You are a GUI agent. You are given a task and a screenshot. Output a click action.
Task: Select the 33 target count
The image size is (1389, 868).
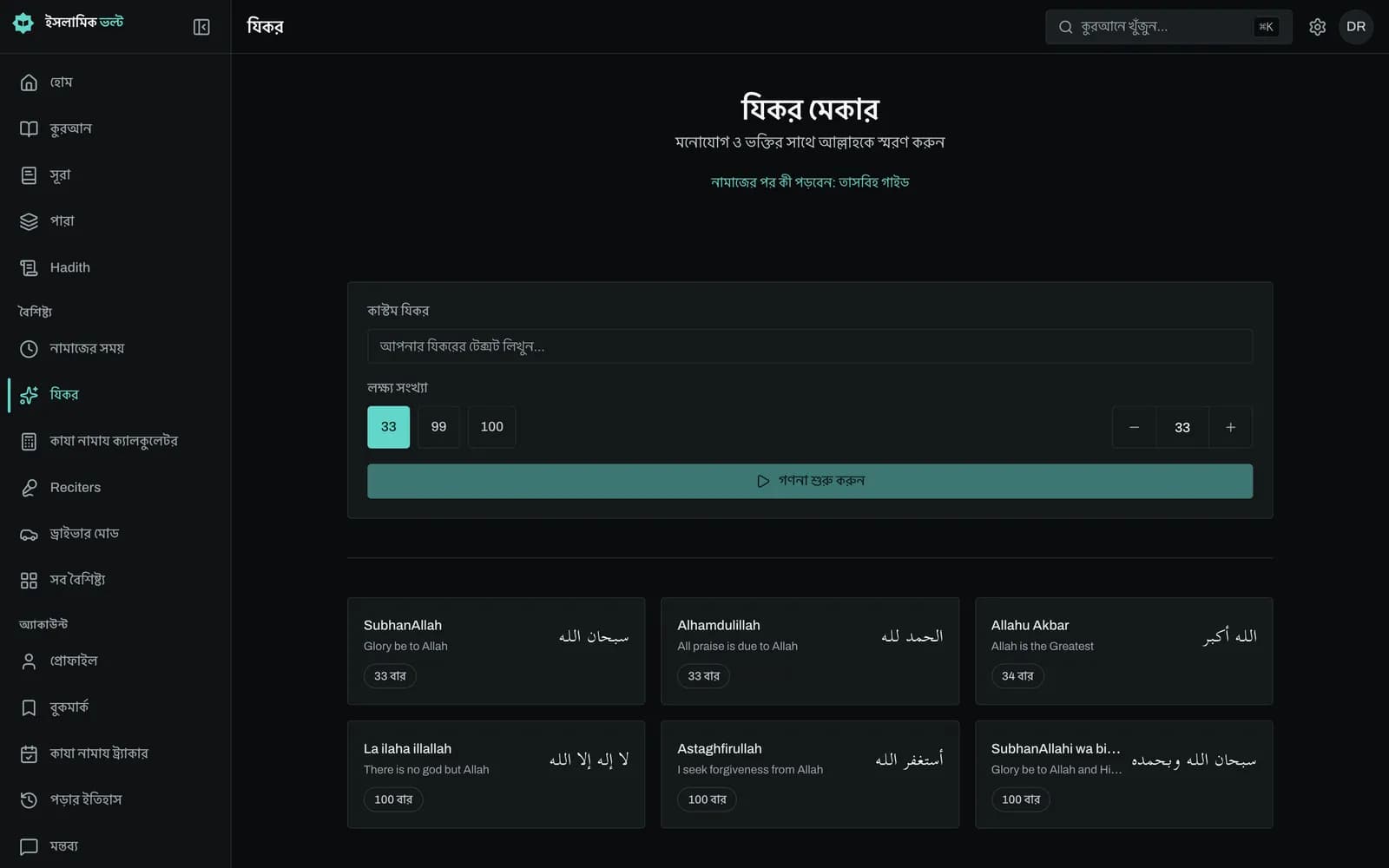click(388, 427)
